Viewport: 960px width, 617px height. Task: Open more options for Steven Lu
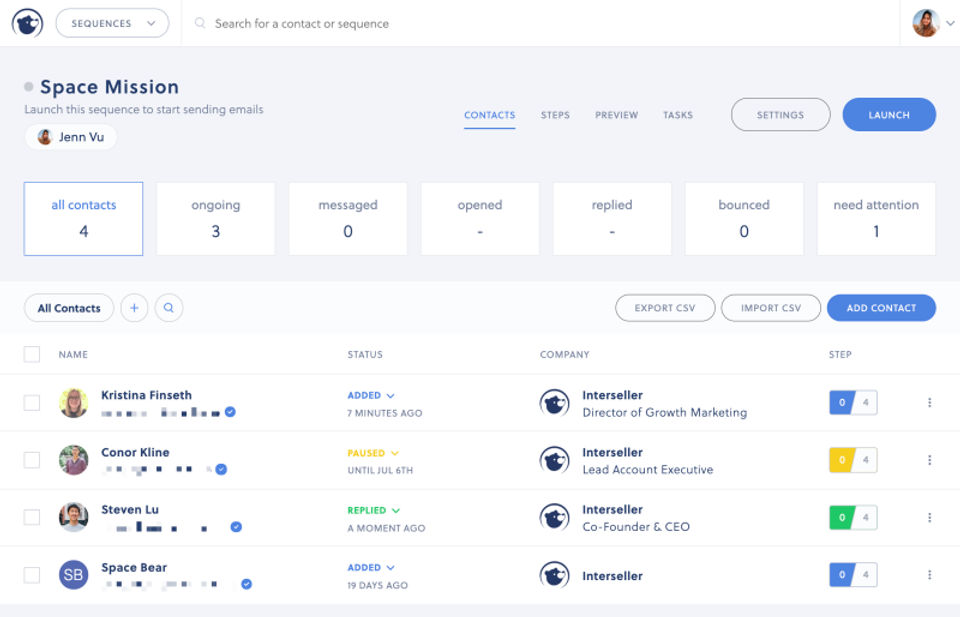[929, 517]
